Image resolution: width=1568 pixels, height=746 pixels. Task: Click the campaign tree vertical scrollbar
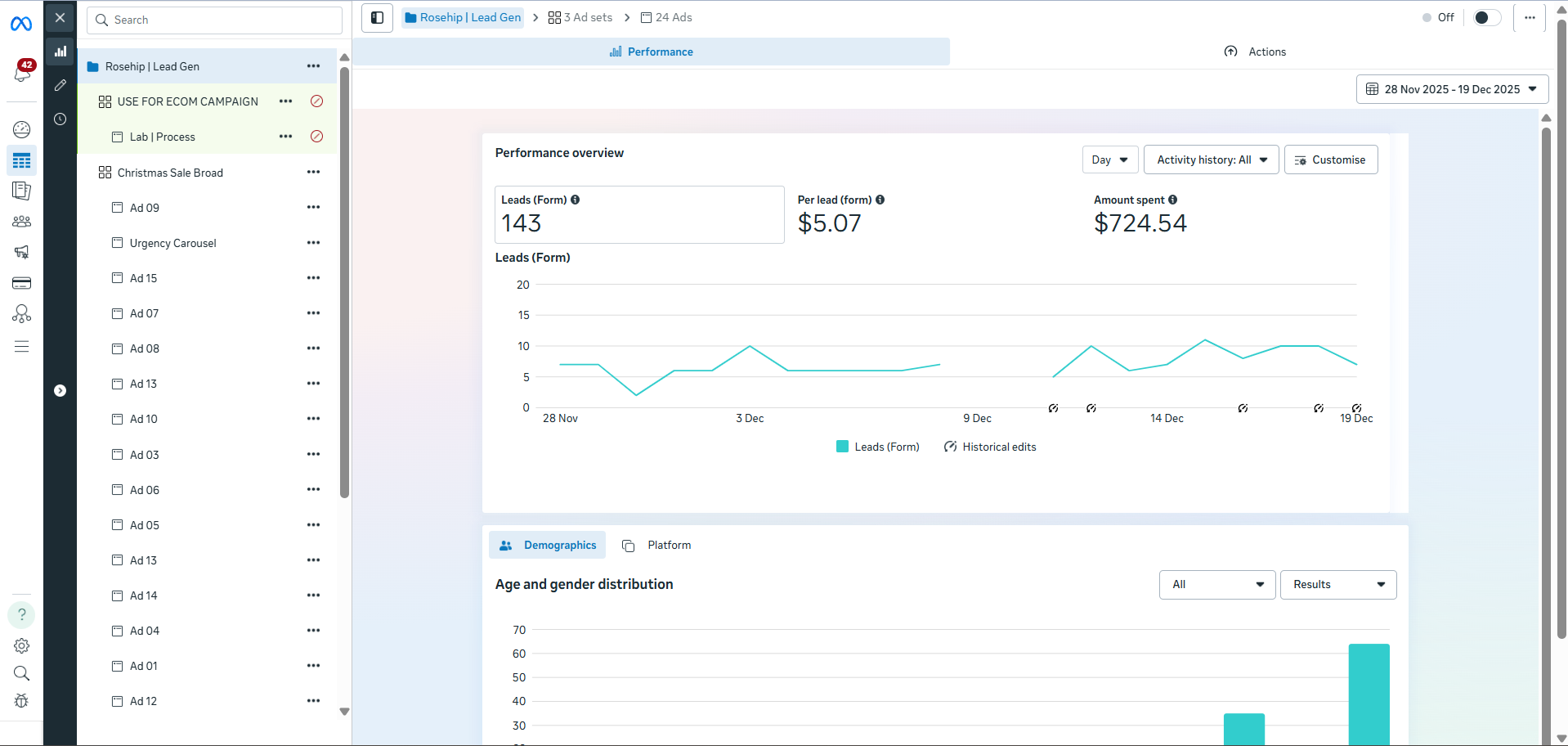[344, 282]
